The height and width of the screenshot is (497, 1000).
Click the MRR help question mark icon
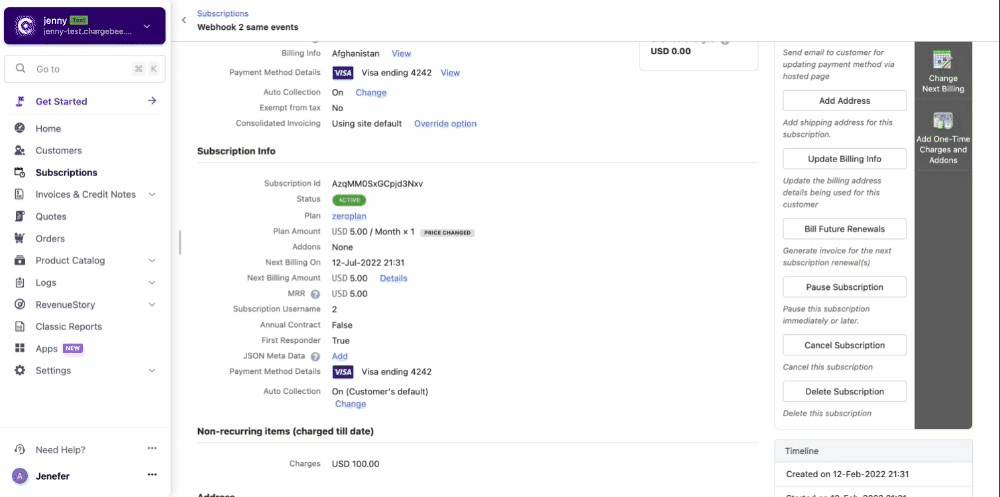click(315, 295)
